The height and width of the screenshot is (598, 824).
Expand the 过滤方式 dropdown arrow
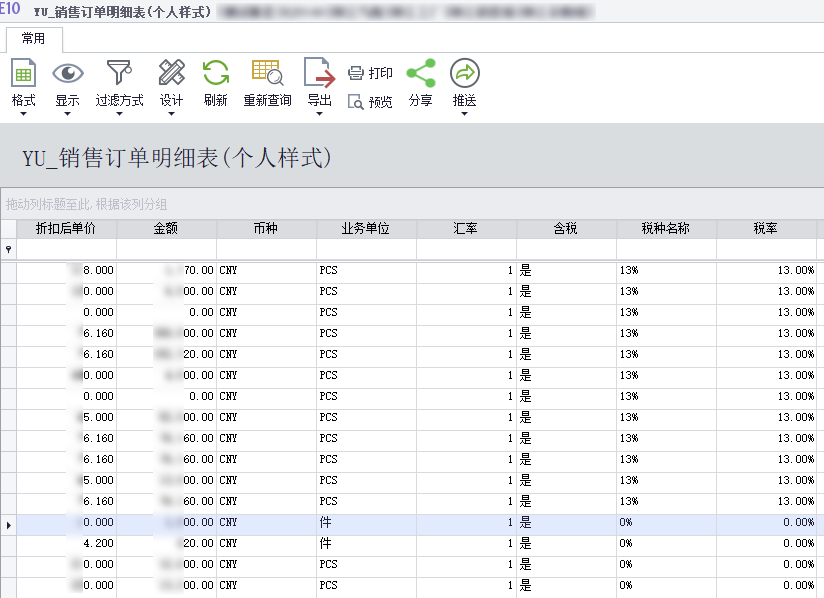119,114
